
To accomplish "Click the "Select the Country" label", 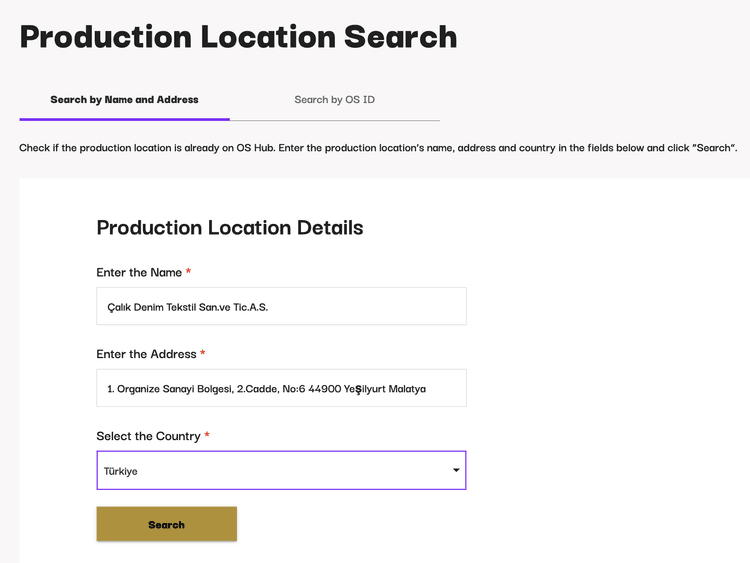I will click(148, 436).
